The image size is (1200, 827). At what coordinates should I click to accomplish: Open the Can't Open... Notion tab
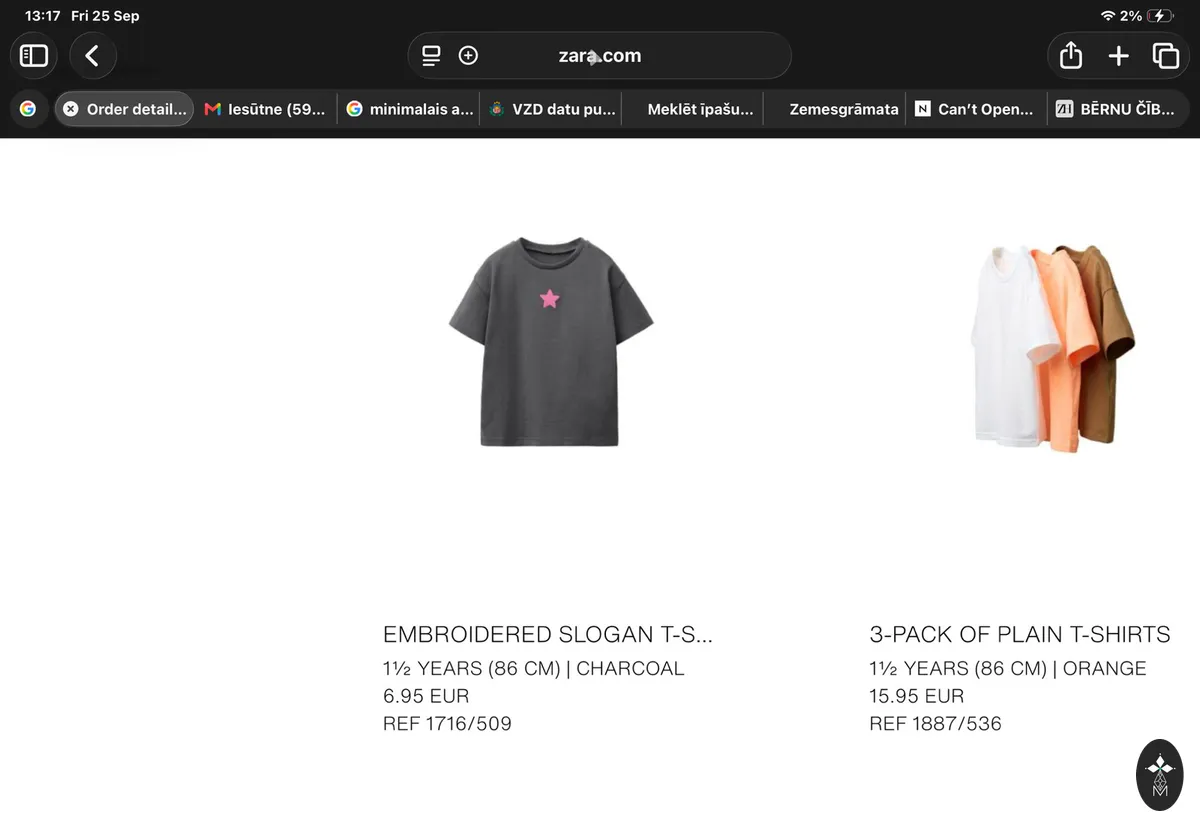pyautogui.click(x=975, y=109)
